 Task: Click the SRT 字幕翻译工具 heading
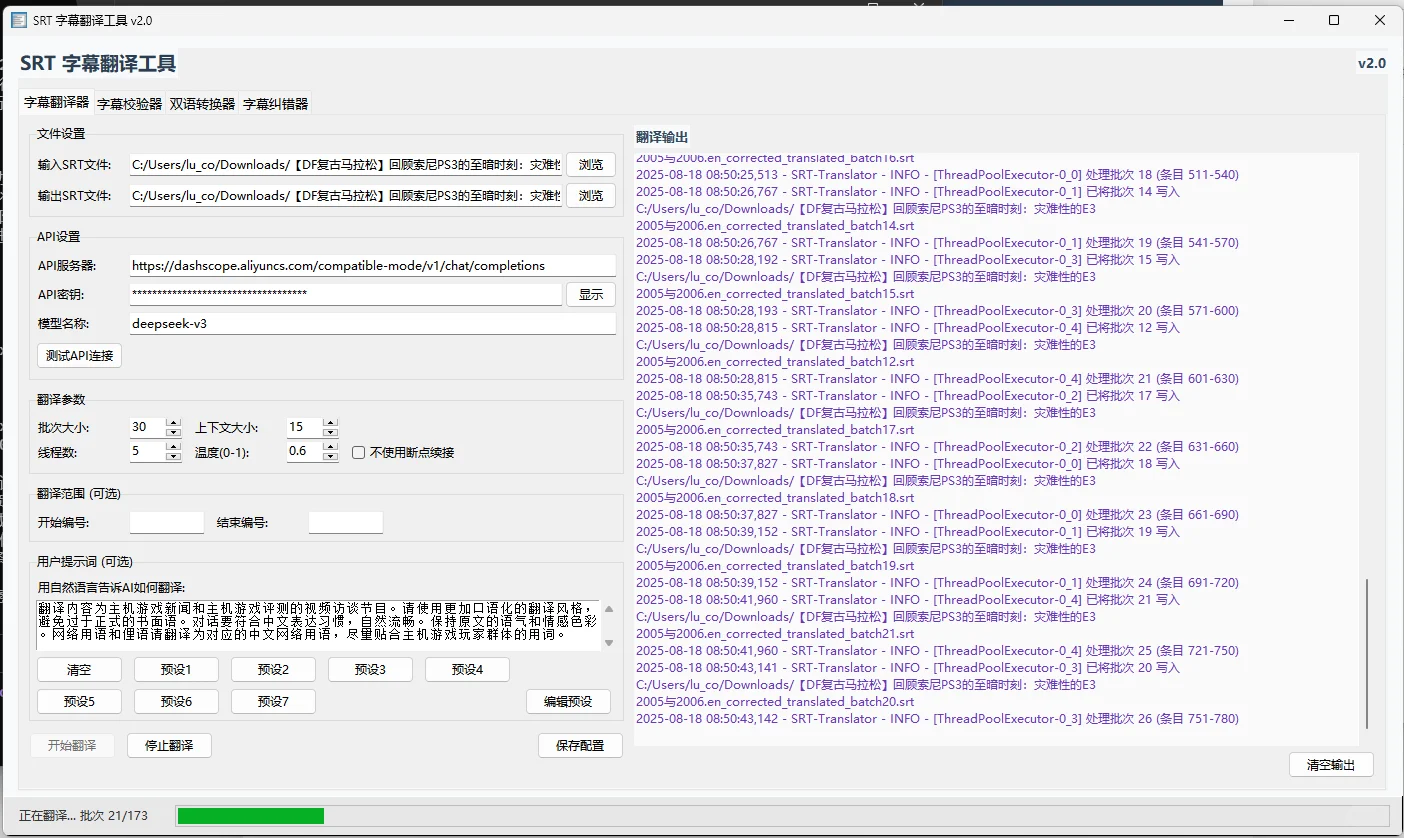point(98,64)
